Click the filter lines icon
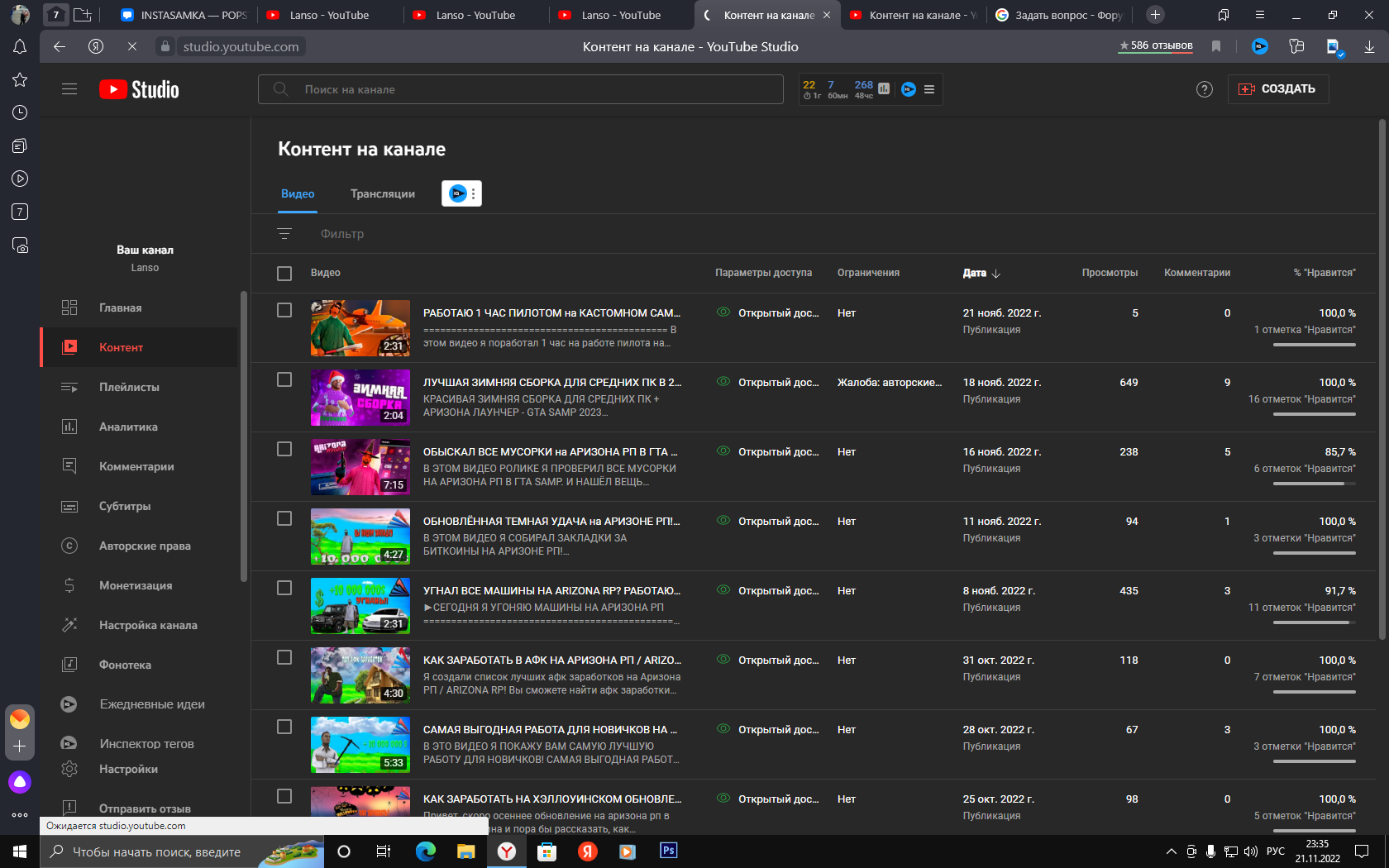 284,234
